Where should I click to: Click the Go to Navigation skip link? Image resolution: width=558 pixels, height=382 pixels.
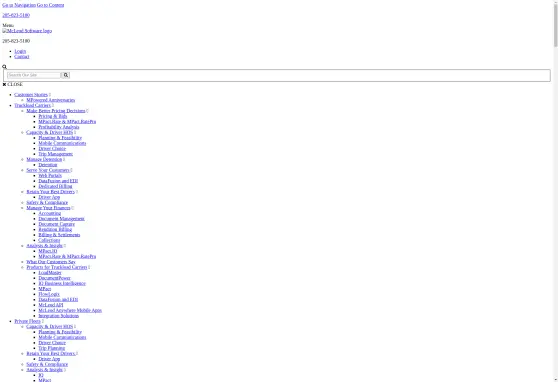tap(19, 5)
